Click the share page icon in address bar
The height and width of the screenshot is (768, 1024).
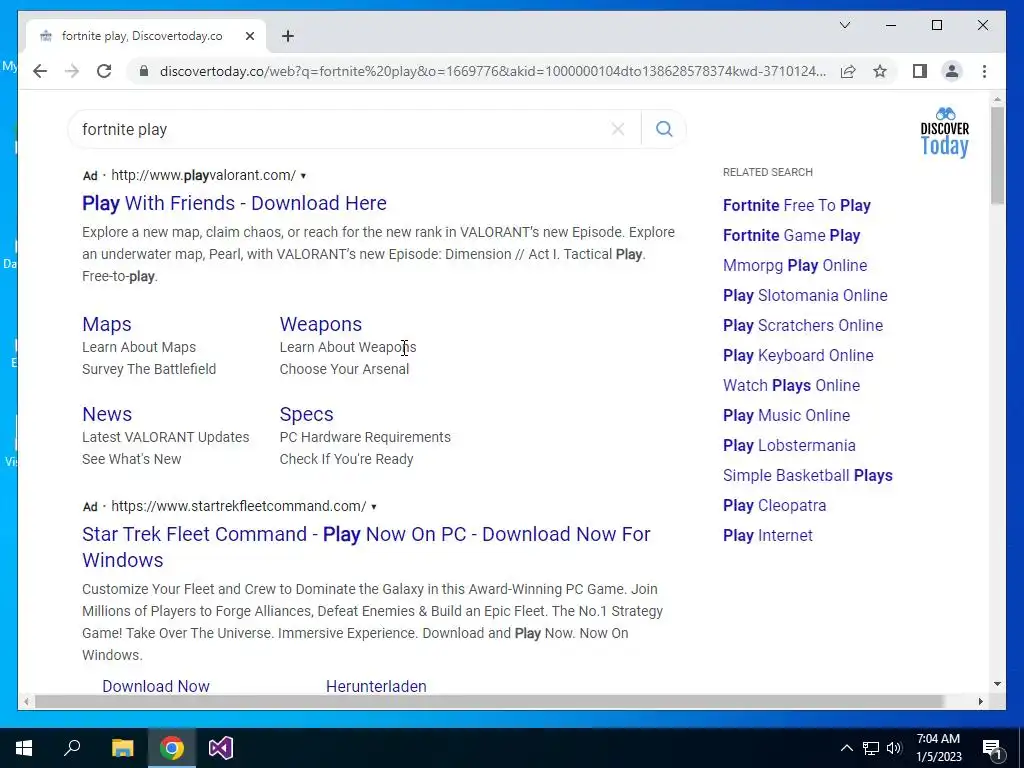[x=848, y=71]
